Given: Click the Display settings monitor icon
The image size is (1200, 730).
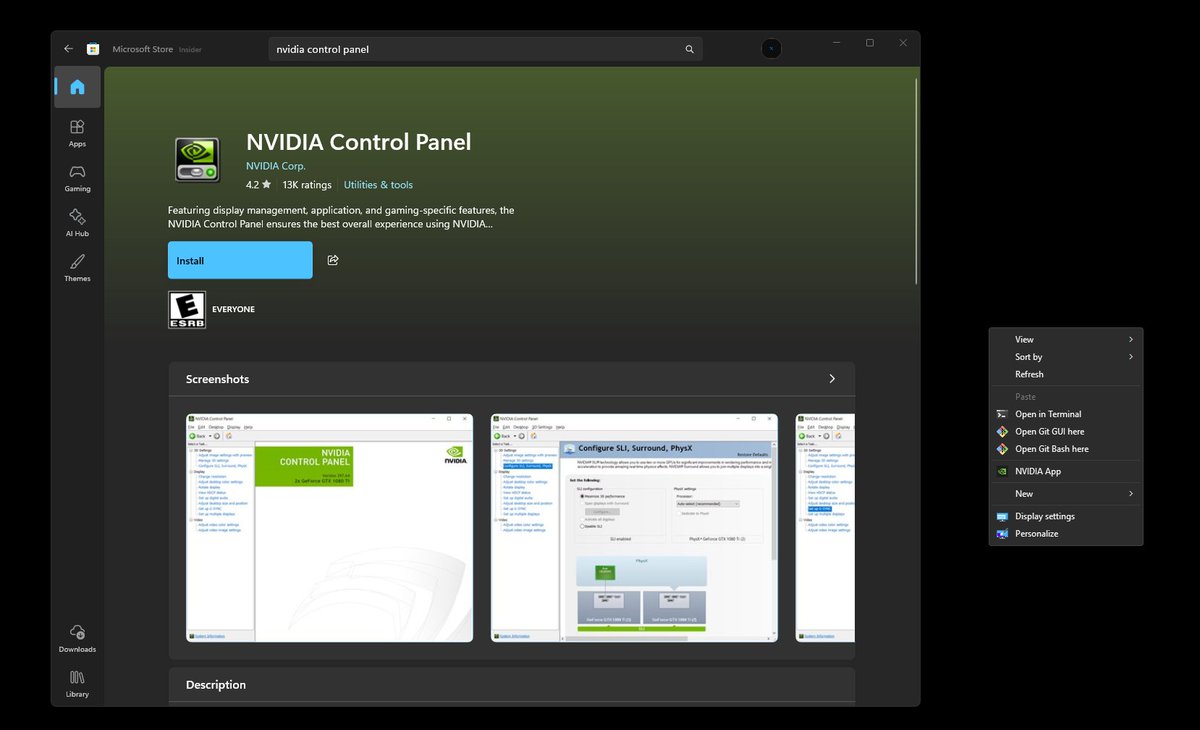Looking at the screenshot, I should click(x=1002, y=516).
